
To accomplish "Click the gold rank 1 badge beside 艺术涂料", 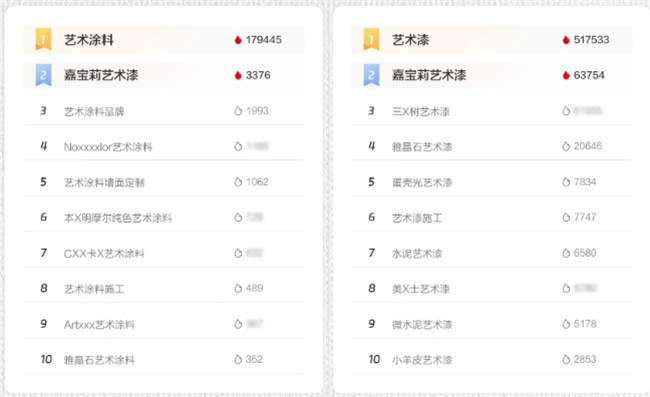I will click(x=43, y=39).
